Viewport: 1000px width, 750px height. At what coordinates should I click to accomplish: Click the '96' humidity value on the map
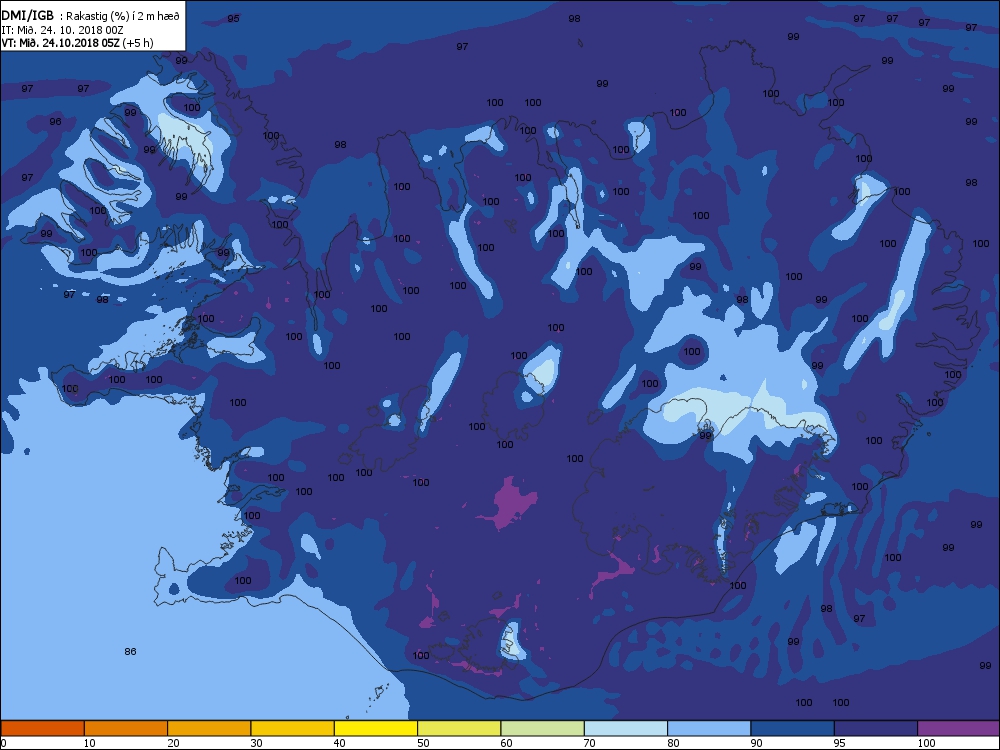(x=55, y=121)
